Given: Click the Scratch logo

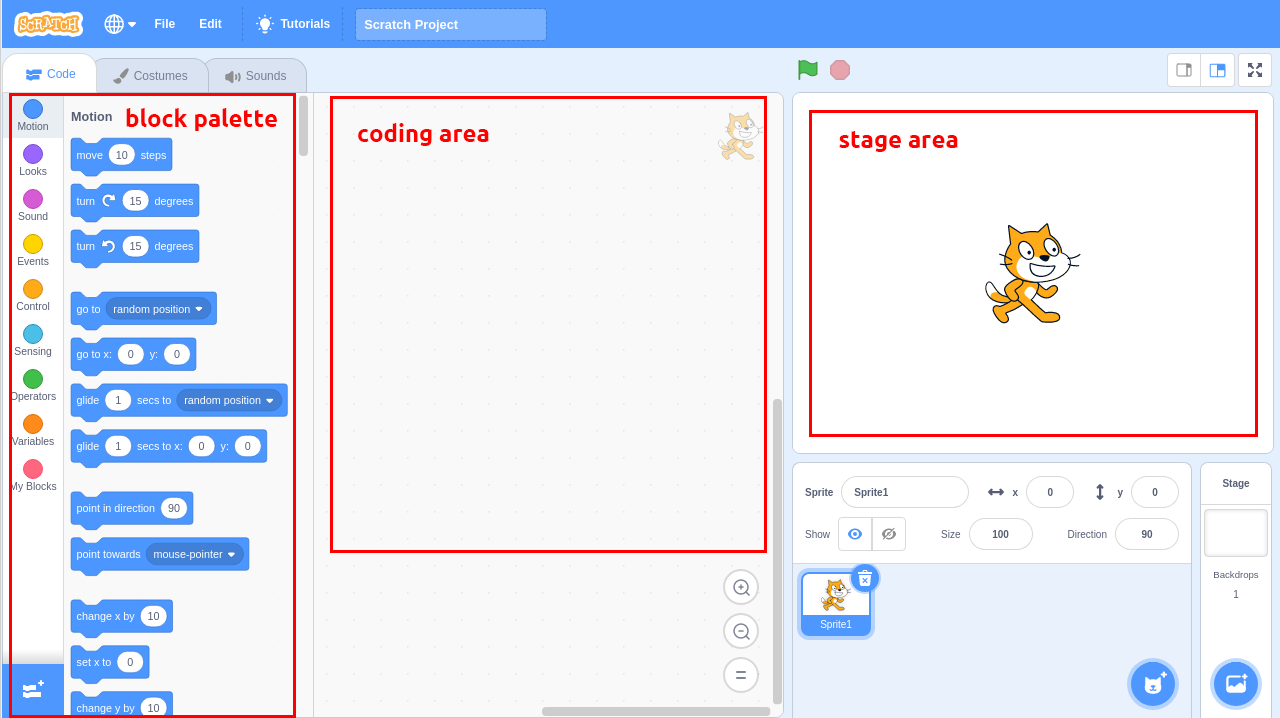Looking at the screenshot, I should point(49,24).
